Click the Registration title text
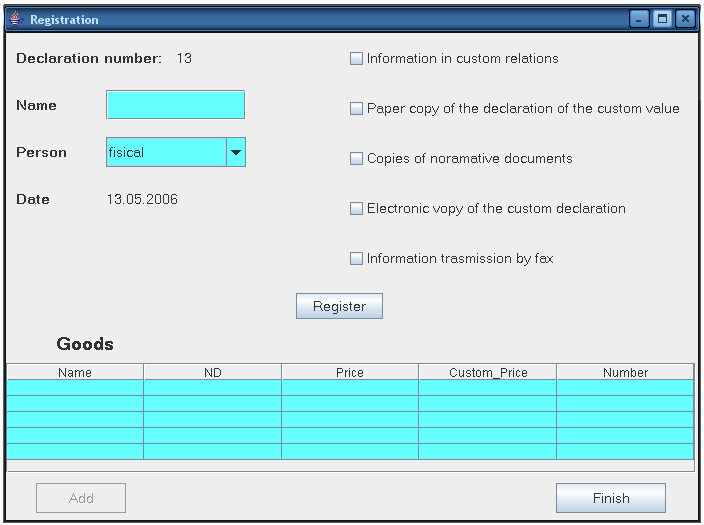Viewport: 704px width, 525px height. pos(64,20)
